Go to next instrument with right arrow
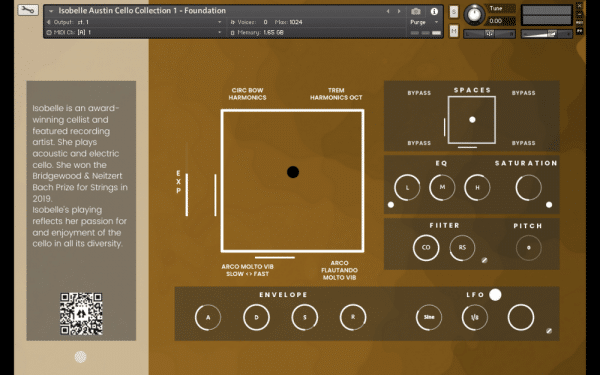The width and height of the screenshot is (600, 375). (x=399, y=11)
